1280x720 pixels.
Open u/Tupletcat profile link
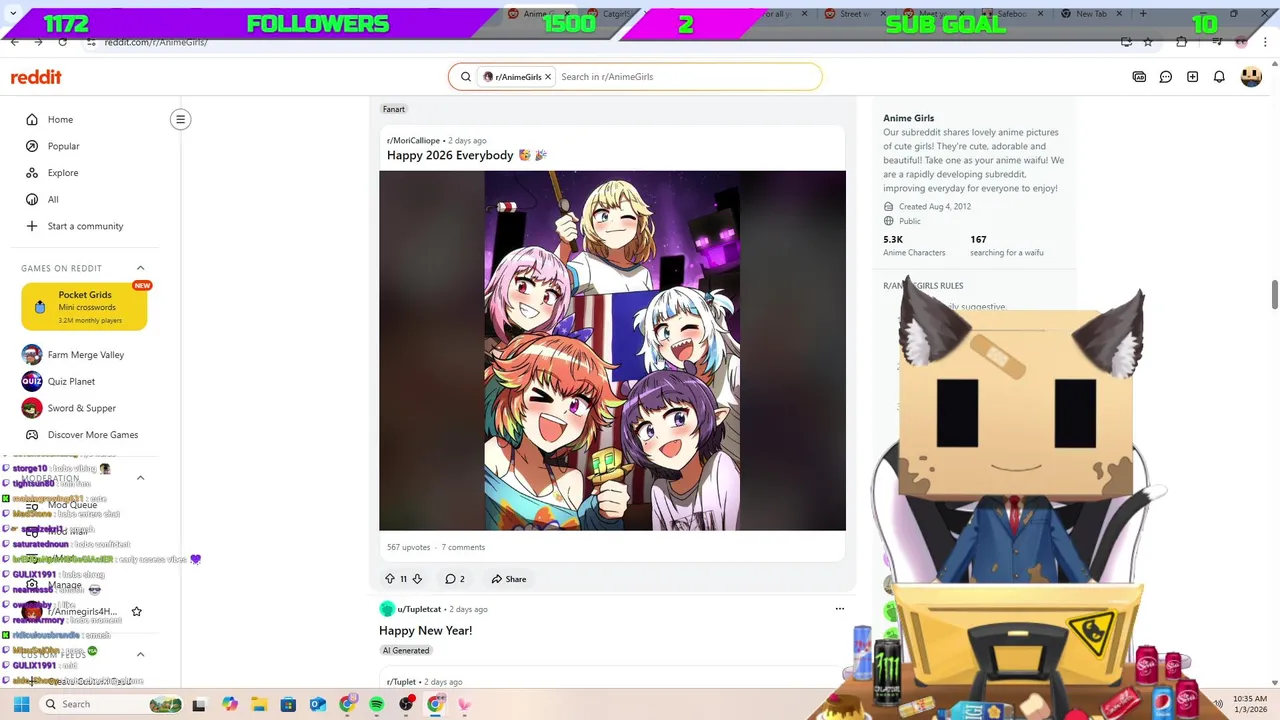(x=419, y=609)
